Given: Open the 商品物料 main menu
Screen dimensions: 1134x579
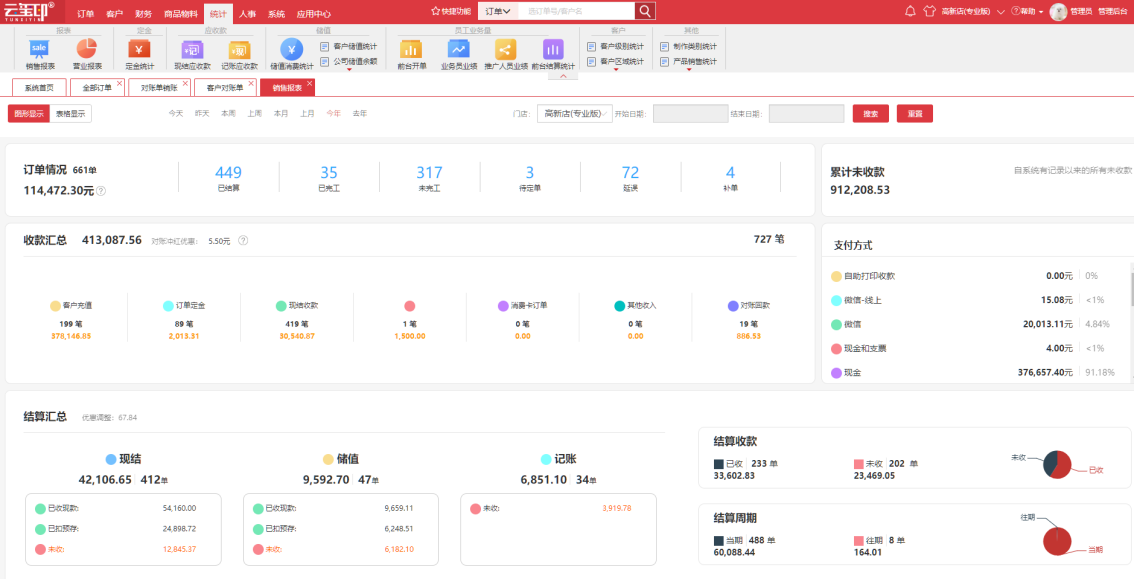Looking at the screenshot, I should pyautogui.click(x=180, y=14).
